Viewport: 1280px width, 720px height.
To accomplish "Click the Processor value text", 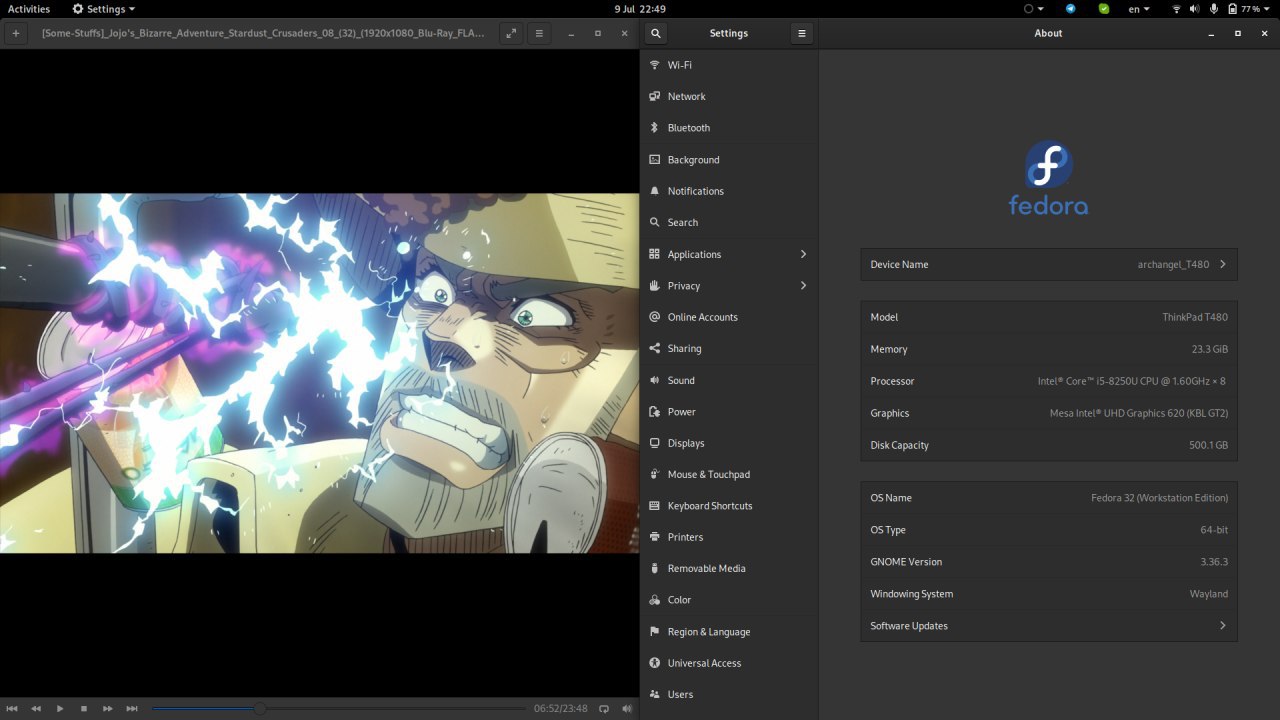I will [x=1131, y=381].
